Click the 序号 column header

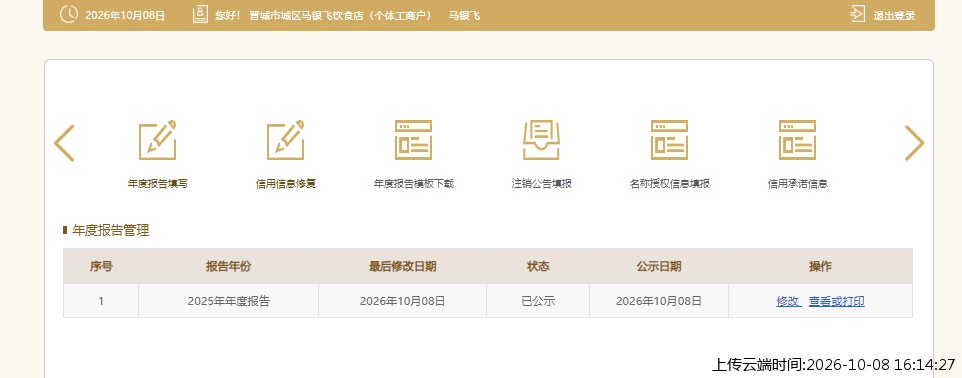(101, 266)
